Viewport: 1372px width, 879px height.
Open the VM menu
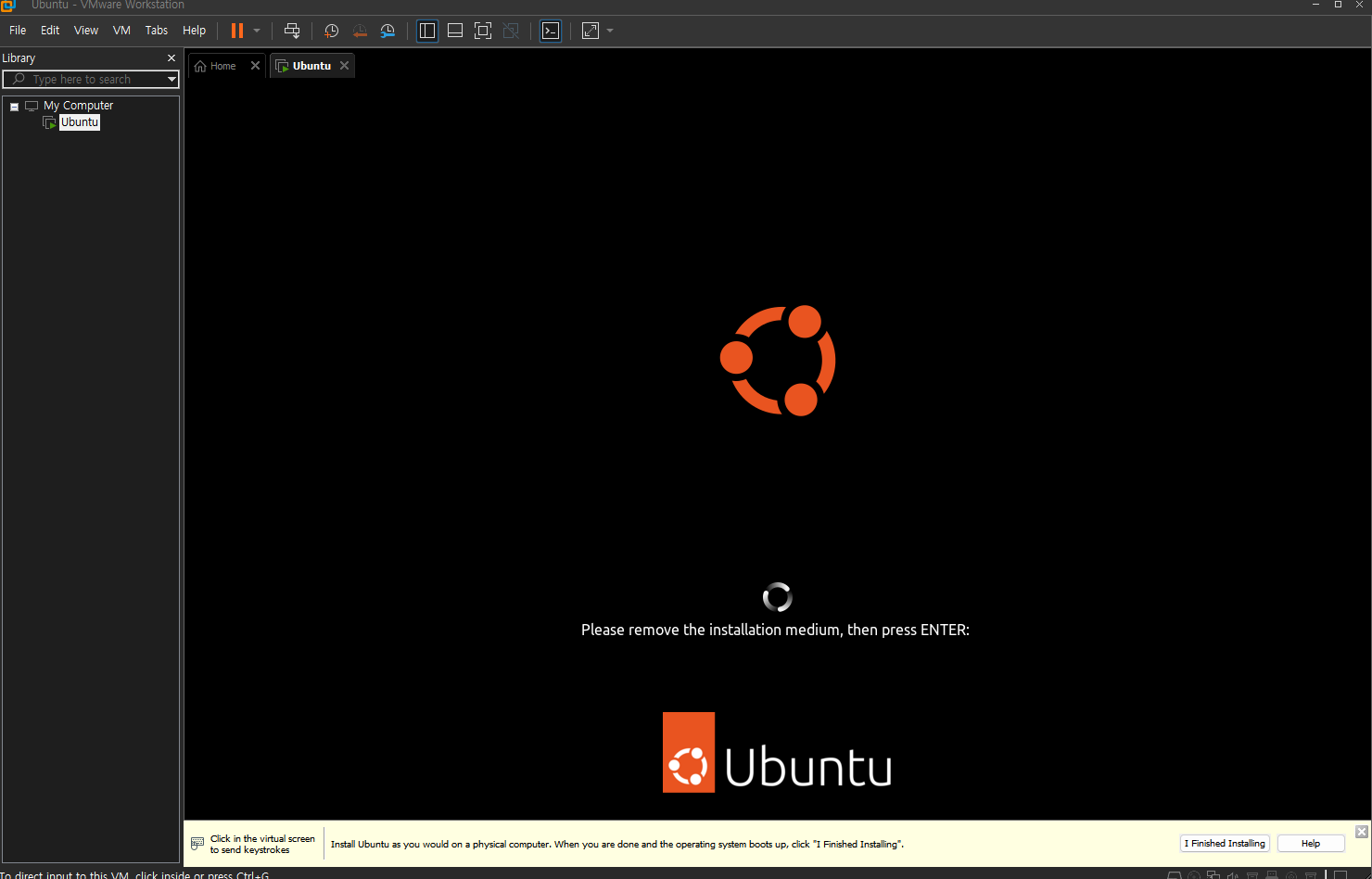[x=121, y=31]
